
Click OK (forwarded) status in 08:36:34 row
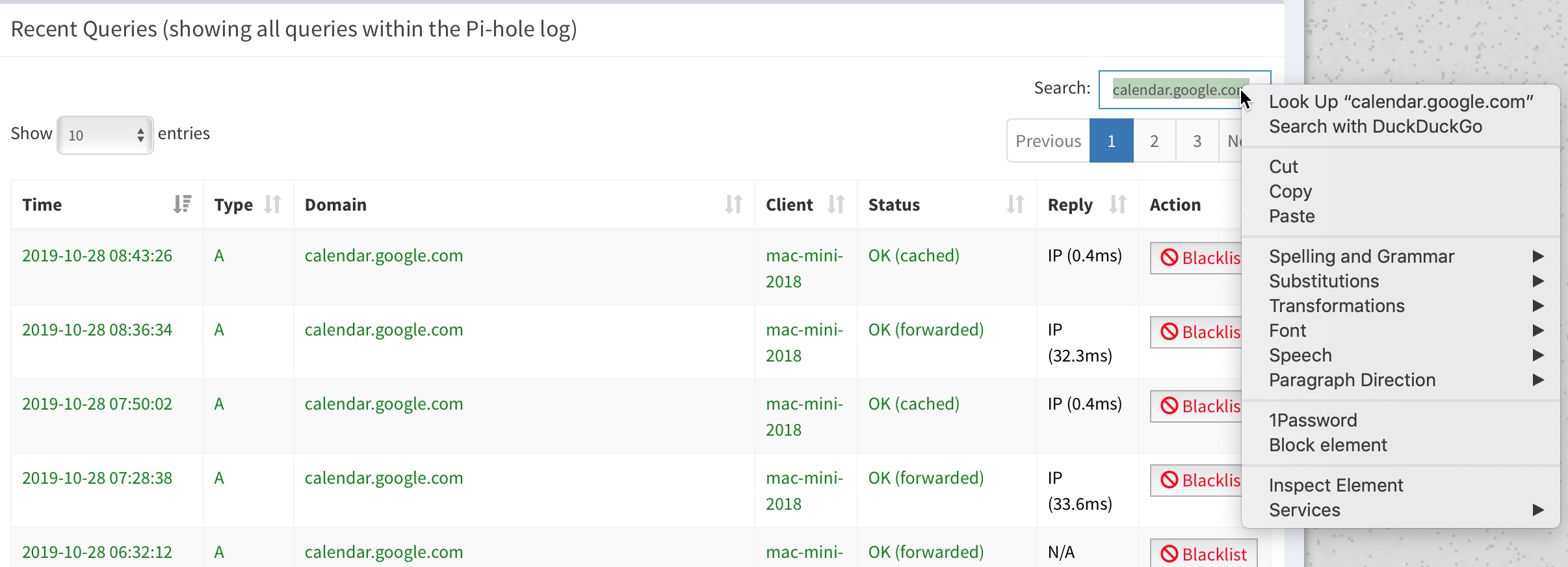pos(926,330)
